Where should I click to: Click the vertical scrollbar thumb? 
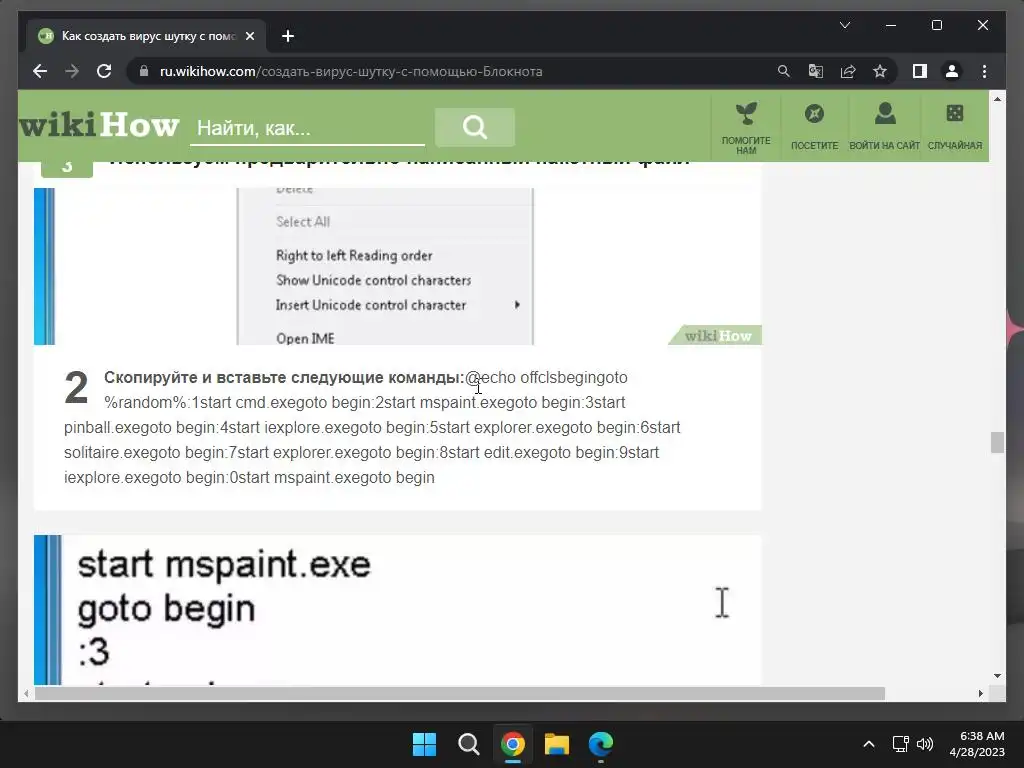997,442
